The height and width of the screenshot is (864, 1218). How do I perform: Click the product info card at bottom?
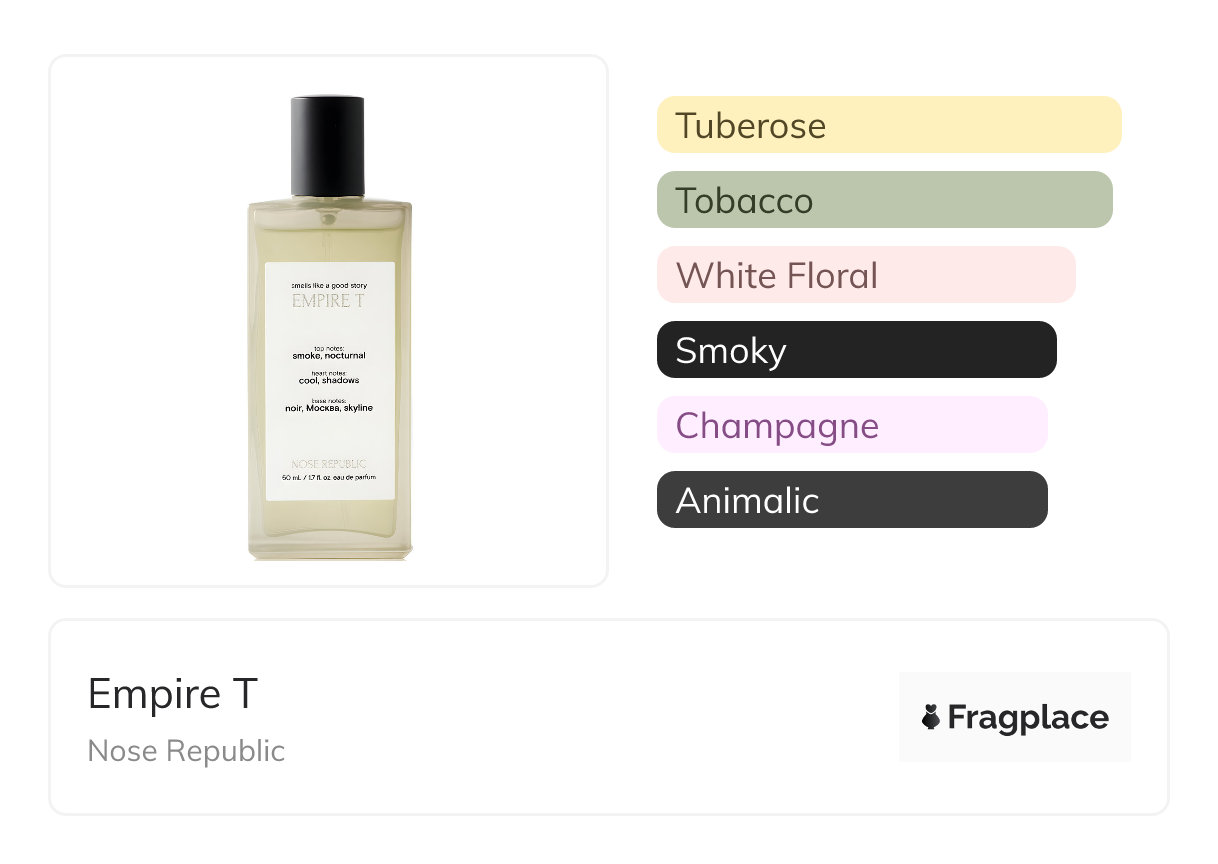pos(609,717)
